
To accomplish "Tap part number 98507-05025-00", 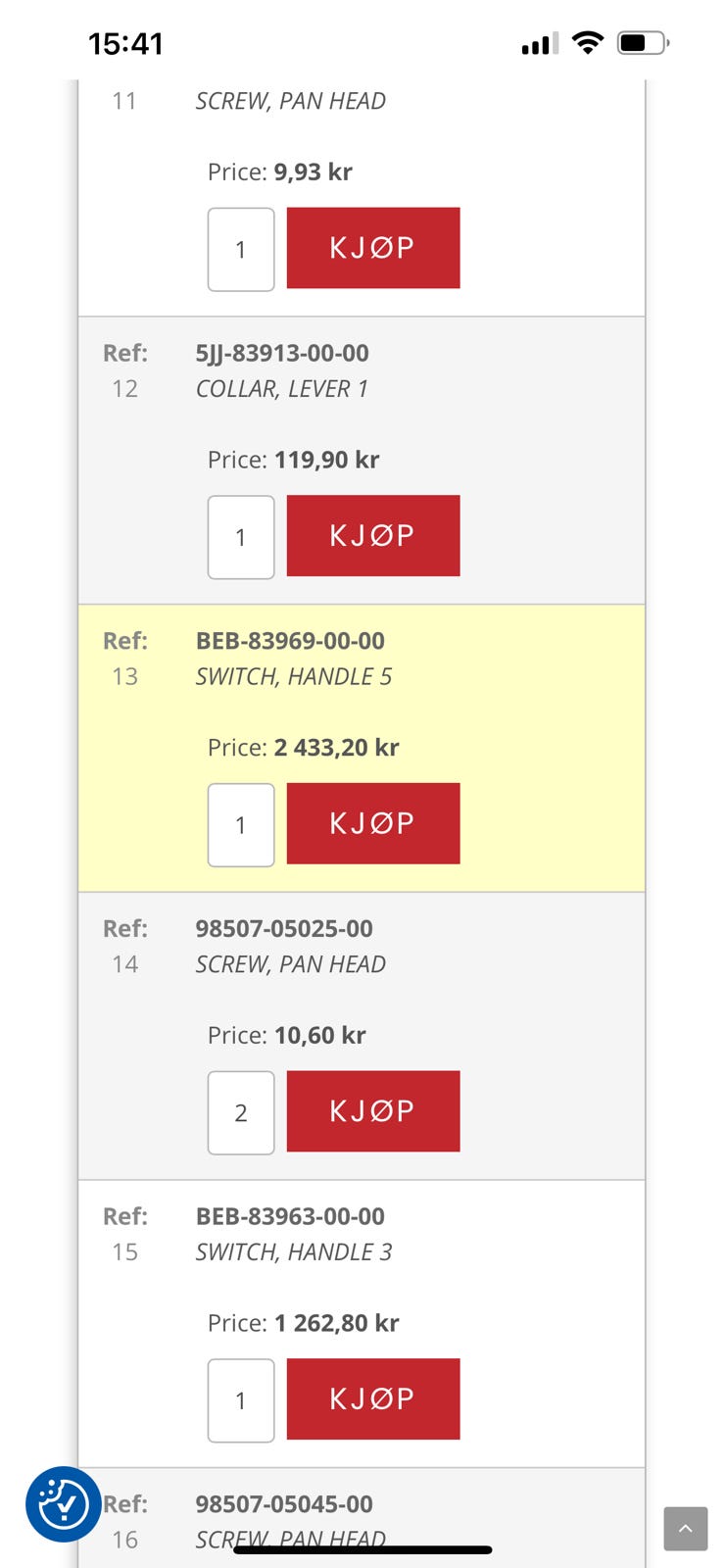I will (x=284, y=928).
